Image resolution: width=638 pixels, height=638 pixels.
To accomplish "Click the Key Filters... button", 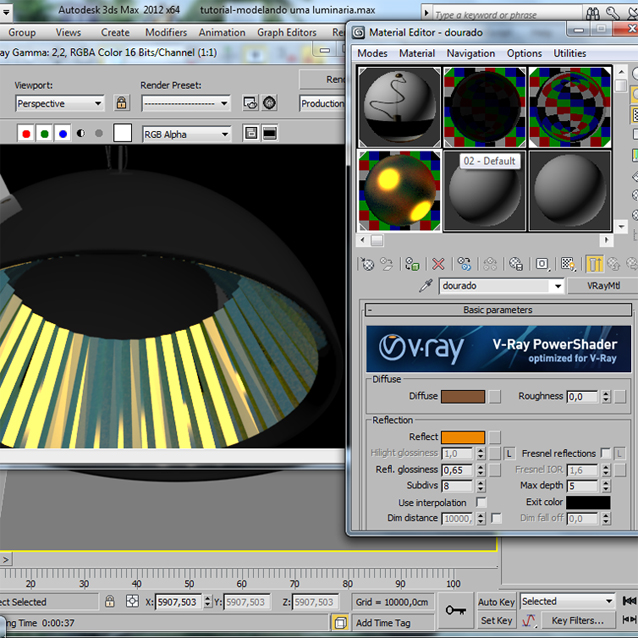I will 577,621.
